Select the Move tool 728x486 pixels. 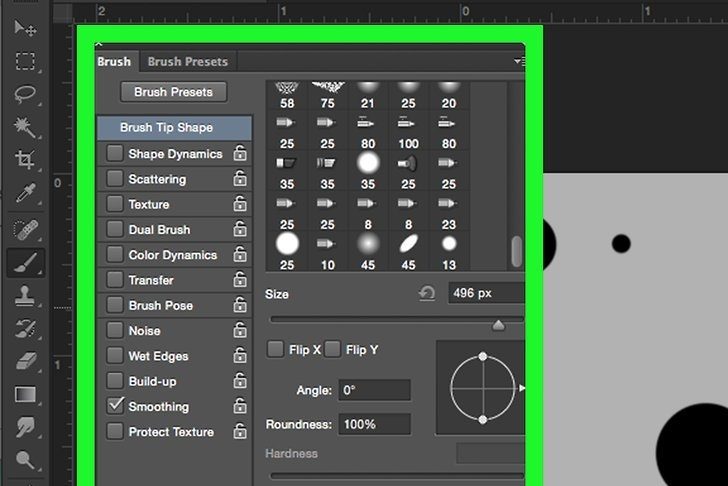24,28
